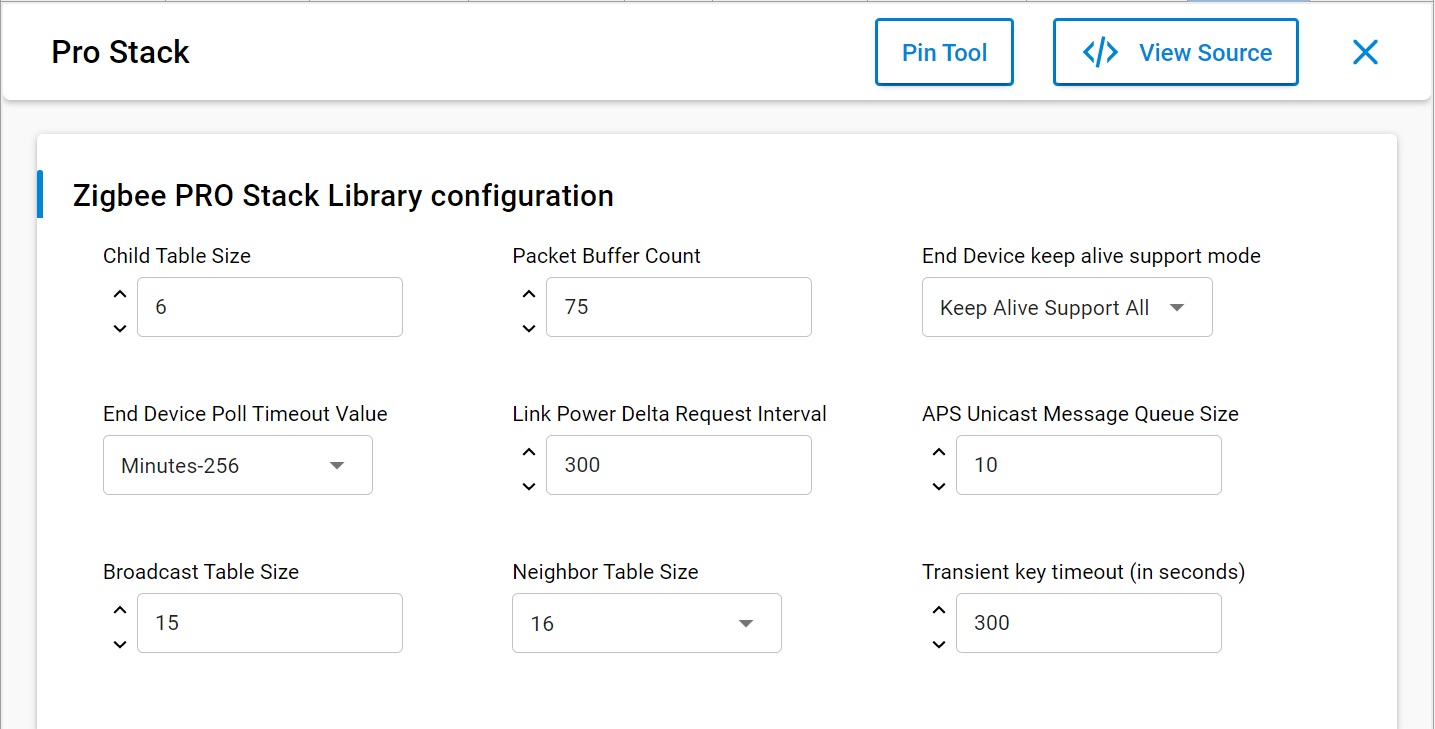Focus APS Unicast Message Queue Size field

(x=1088, y=465)
